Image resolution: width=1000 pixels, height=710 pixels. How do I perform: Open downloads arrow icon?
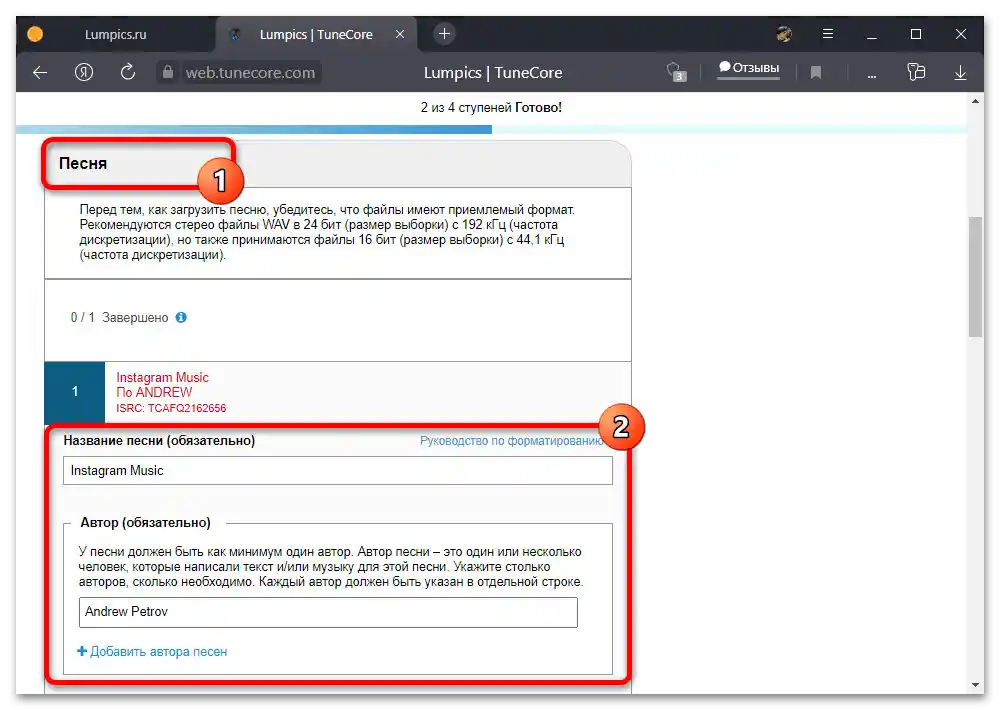(960, 73)
